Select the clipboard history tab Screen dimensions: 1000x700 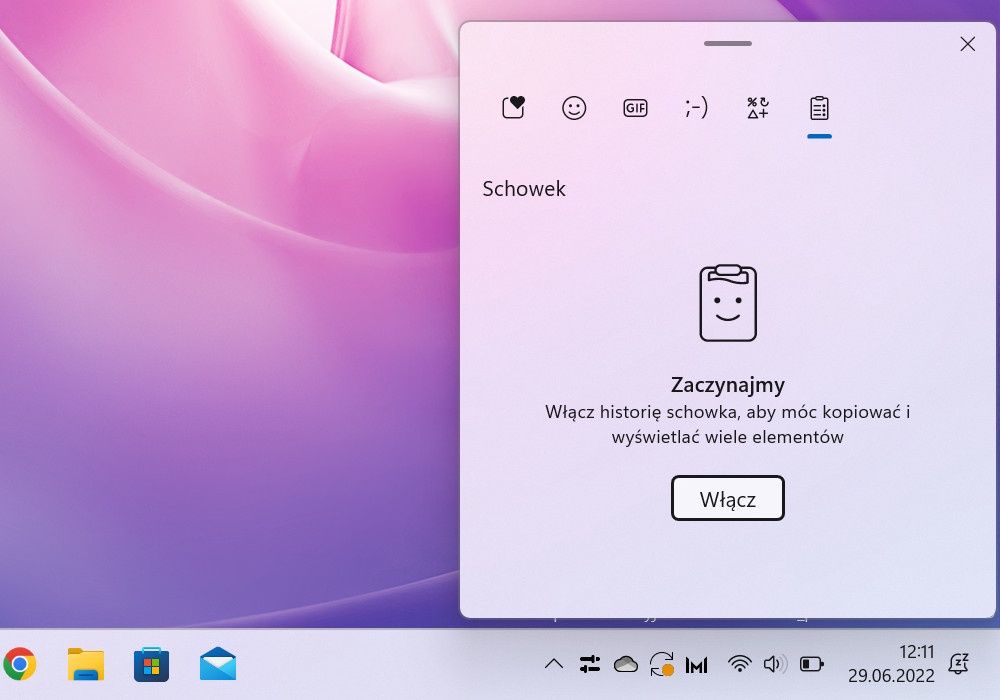819,108
